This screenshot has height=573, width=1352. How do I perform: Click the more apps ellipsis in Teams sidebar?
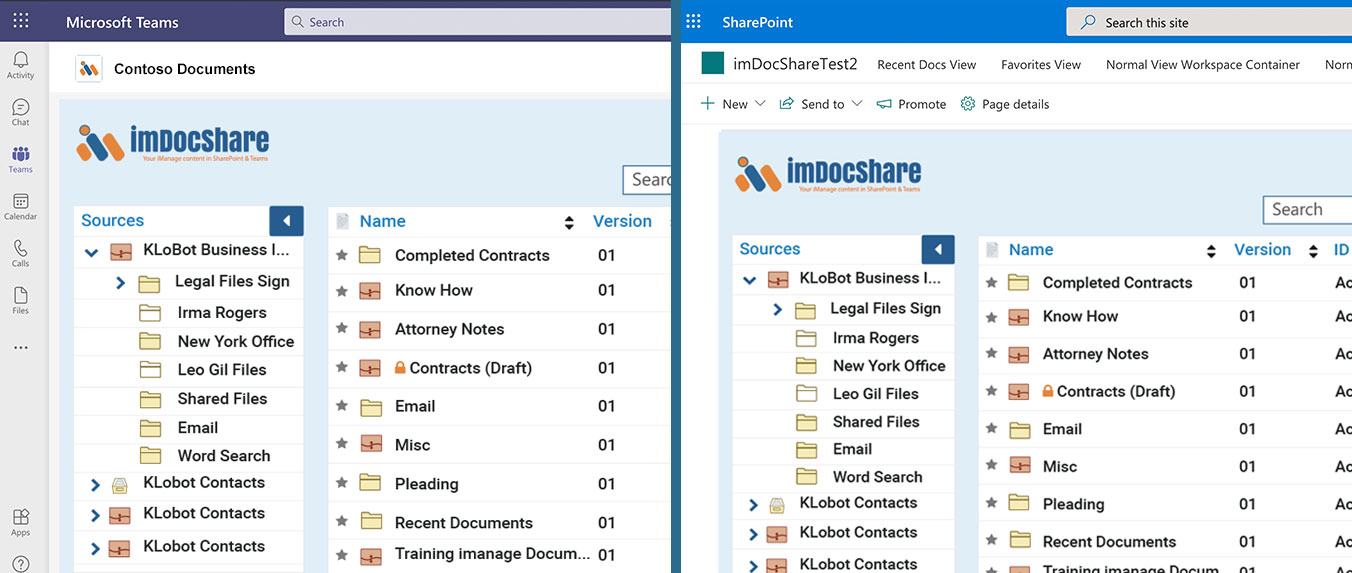(20, 348)
